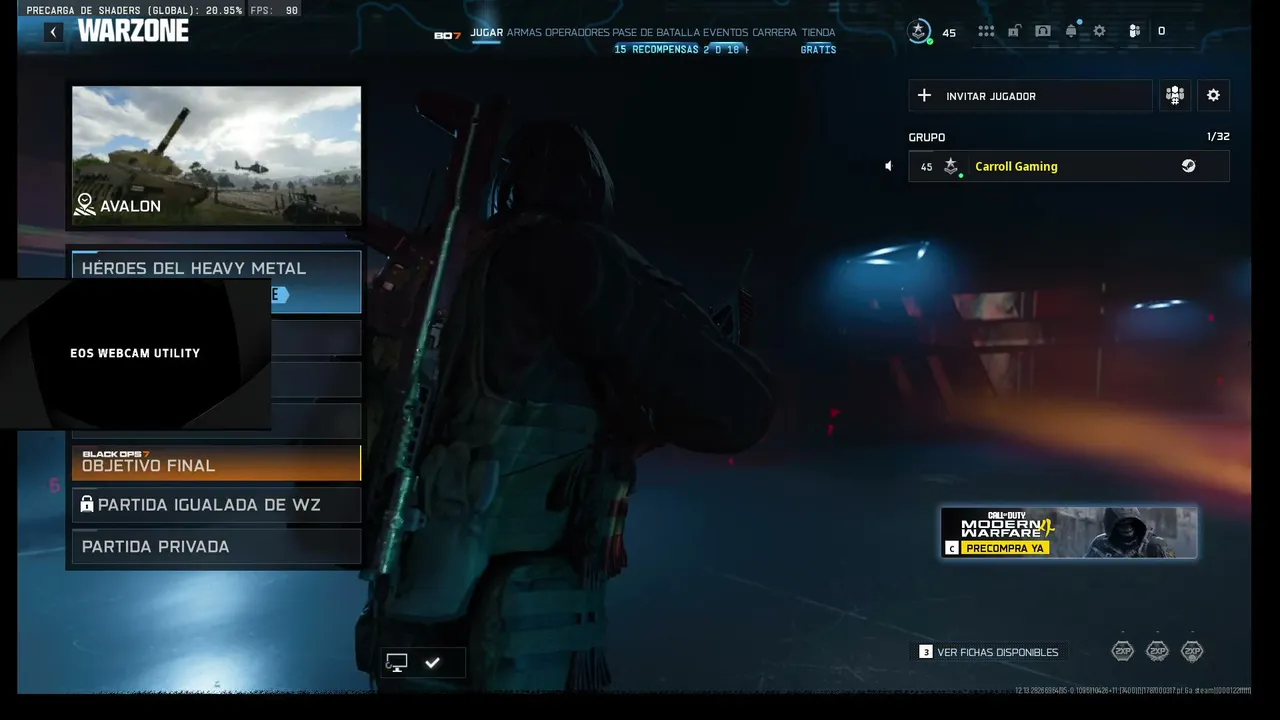Open the group code icon beside Invitar Jugador

[1175, 96]
